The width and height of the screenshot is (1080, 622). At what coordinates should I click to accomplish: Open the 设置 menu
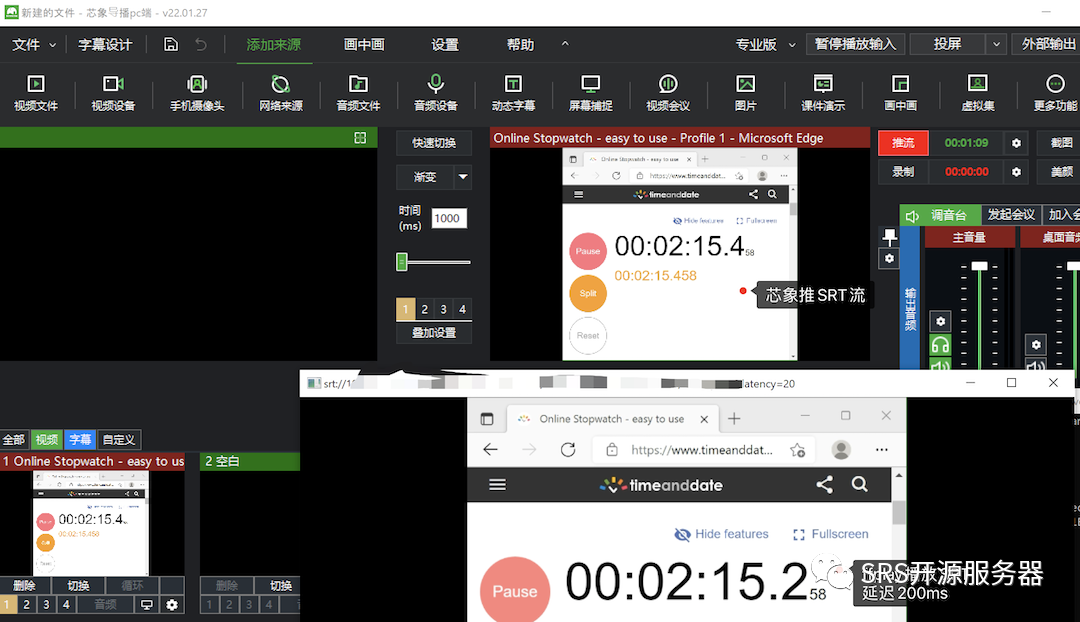click(445, 45)
